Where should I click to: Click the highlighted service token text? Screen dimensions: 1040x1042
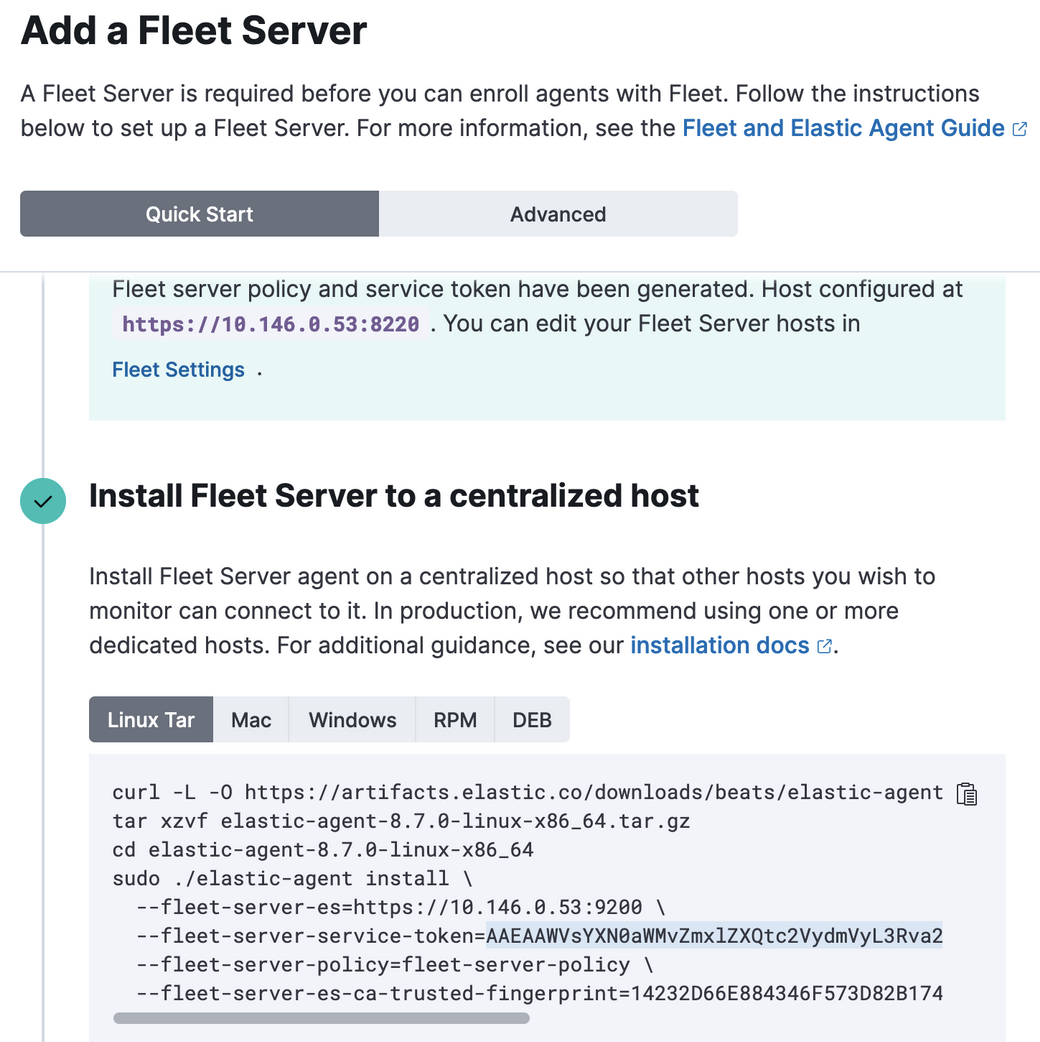click(714, 936)
